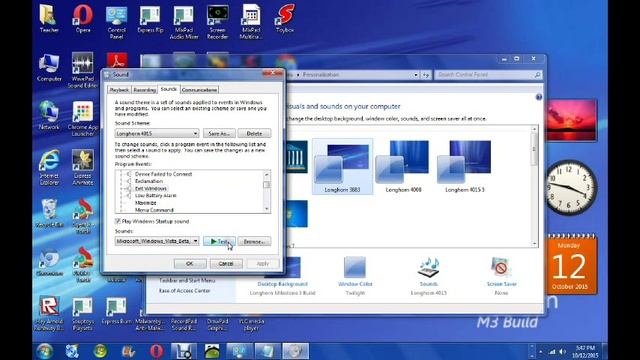Viewport: 640px width, 360px height.
Task: Confirm the Sound dialog with OK
Action: (190, 264)
